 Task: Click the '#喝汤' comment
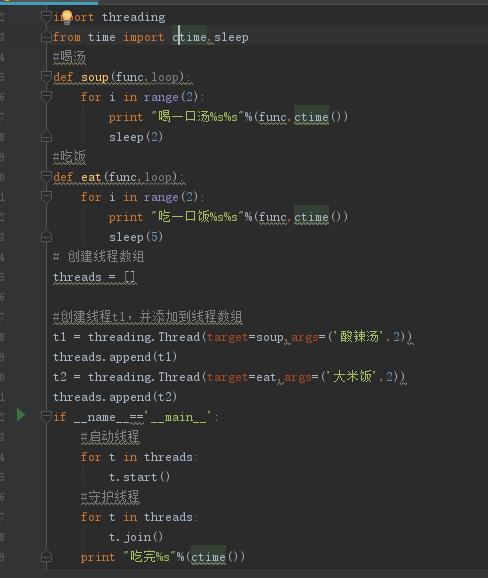coord(69,57)
